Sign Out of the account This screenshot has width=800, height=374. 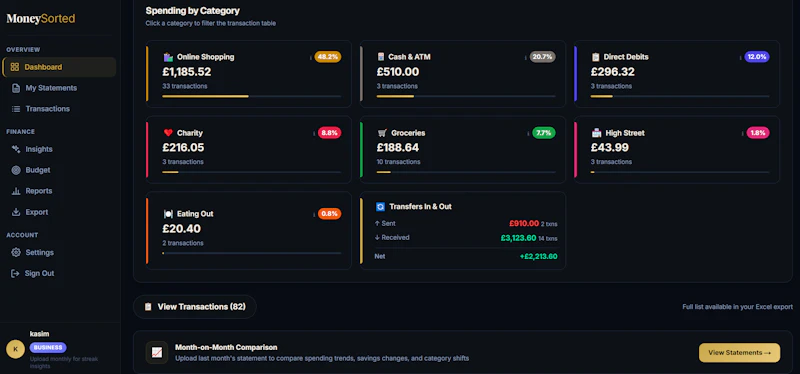point(59,273)
